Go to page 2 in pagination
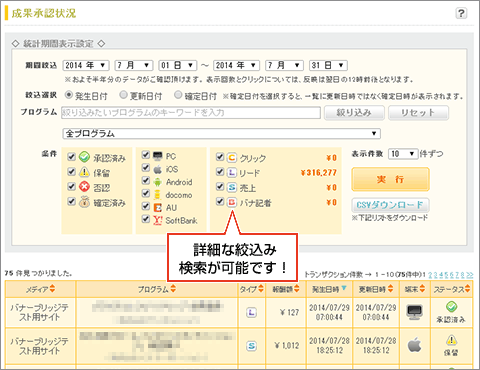Viewport: 480px width, 370px height. pyautogui.click(x=430, y=275)
